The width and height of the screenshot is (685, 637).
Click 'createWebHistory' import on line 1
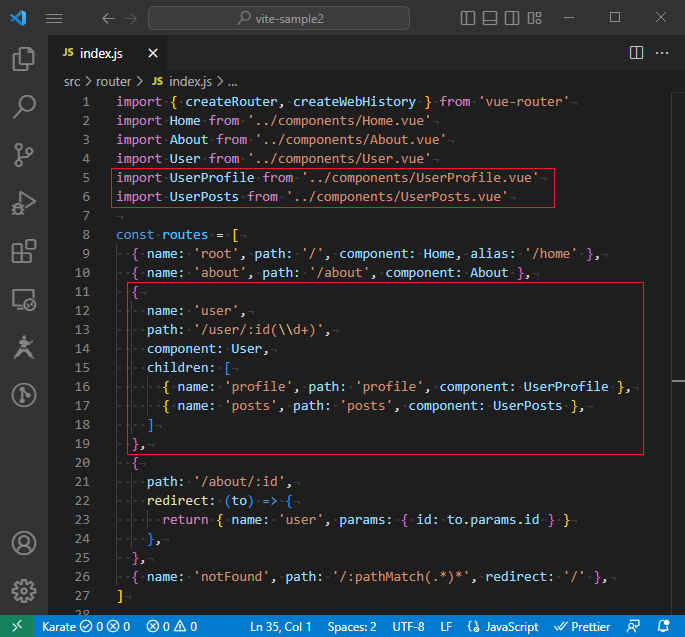tap(354, 102)
